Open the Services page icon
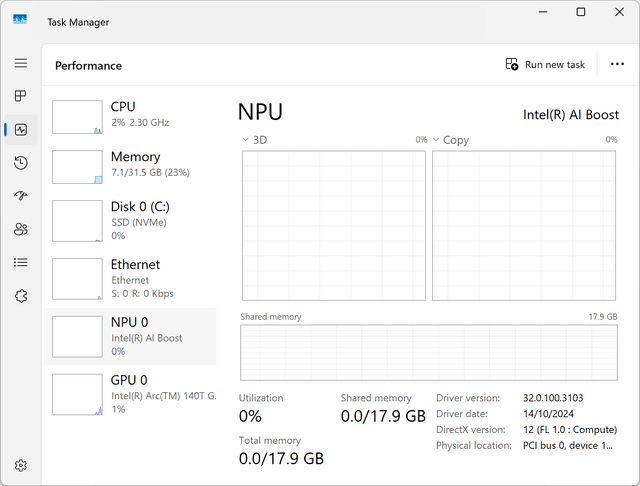640x486 pixels. click(x=21, y=296)
